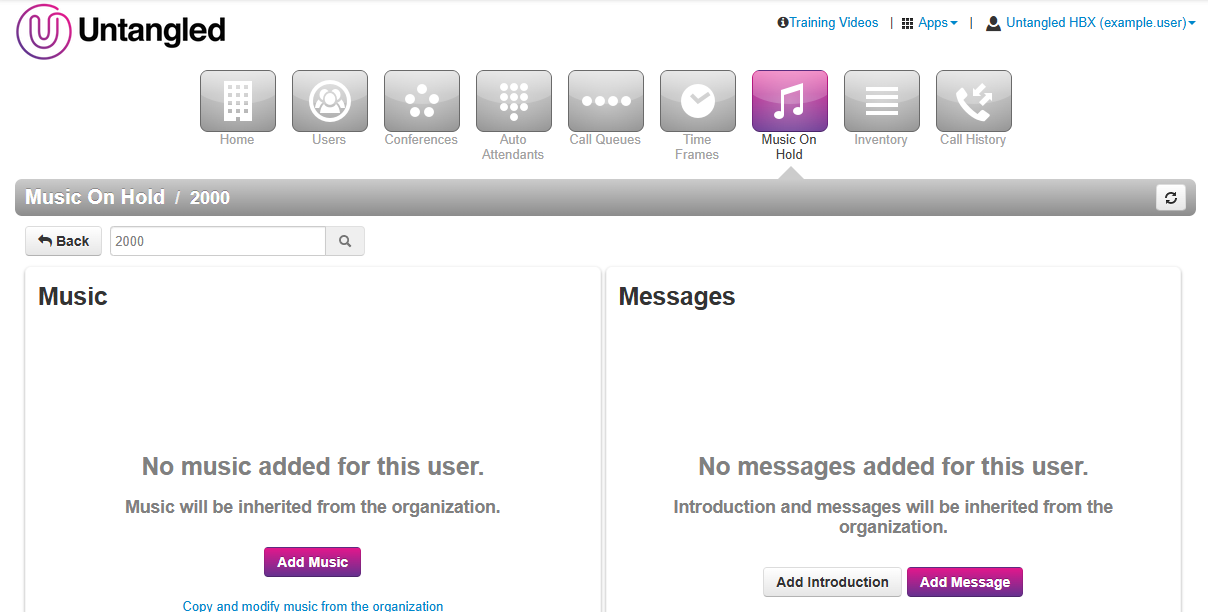Screen dimensions: 1208x612
Task: Open the Untangled HBX user dropdown
Action: point(1094,23)
